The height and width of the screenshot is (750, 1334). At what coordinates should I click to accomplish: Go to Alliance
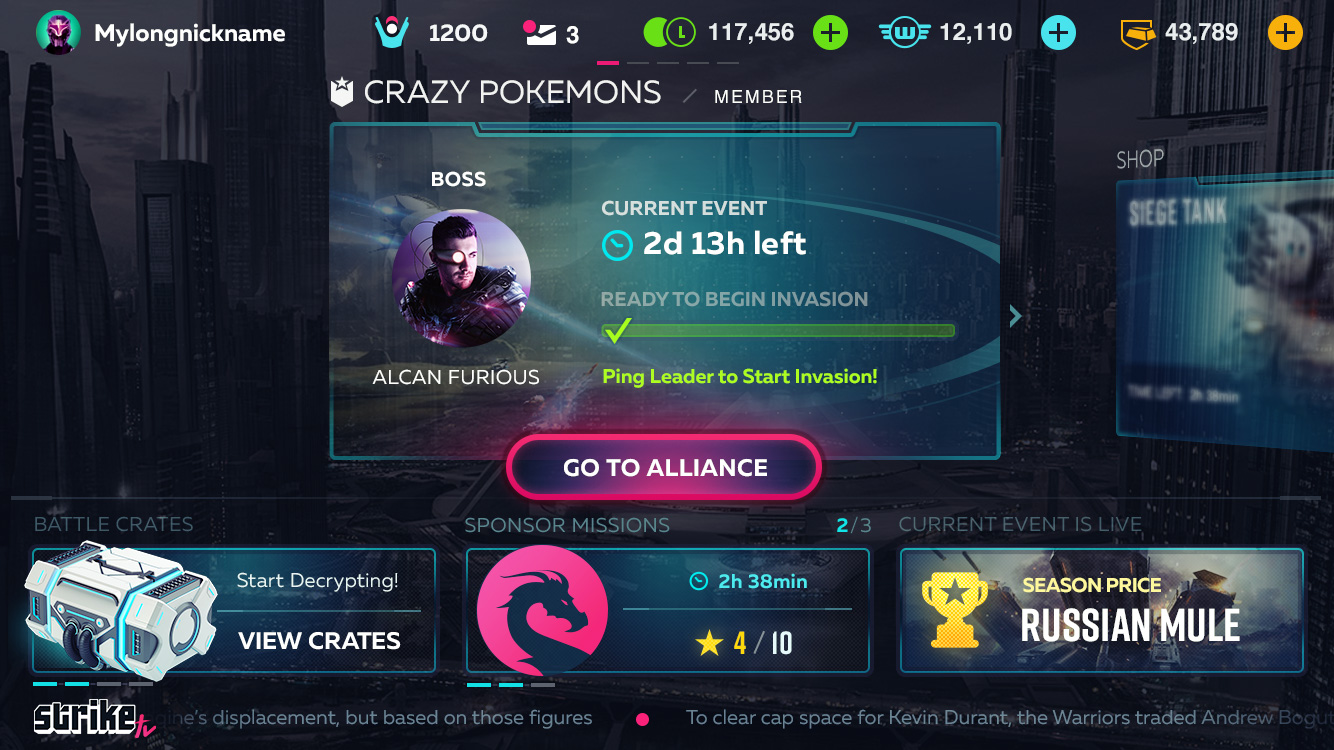[x=665, y=468]
